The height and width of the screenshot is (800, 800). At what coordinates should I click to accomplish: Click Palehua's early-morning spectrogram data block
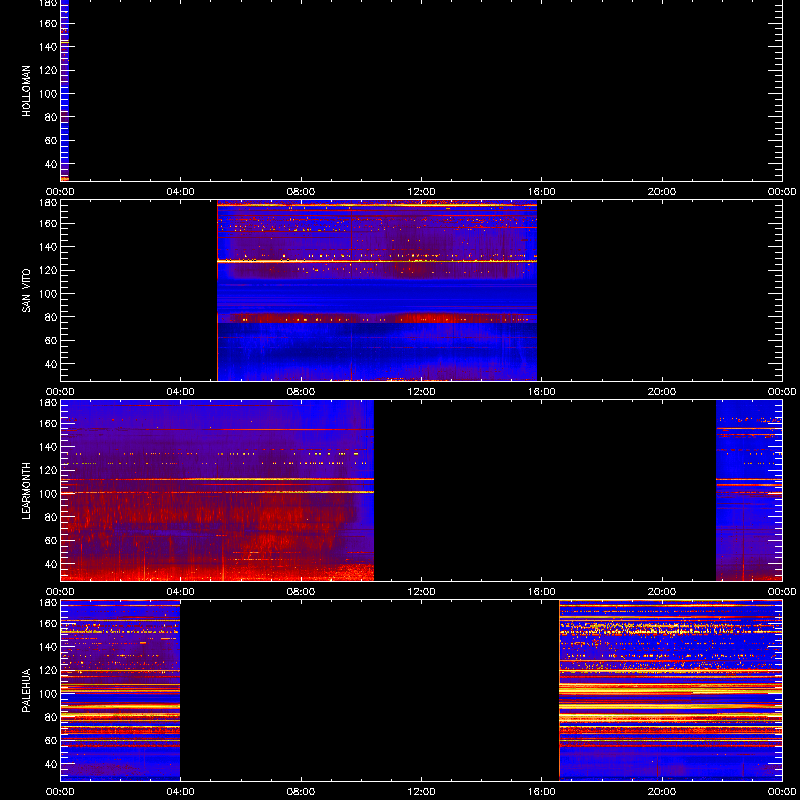pyautogui.click(x=120, y=690)
